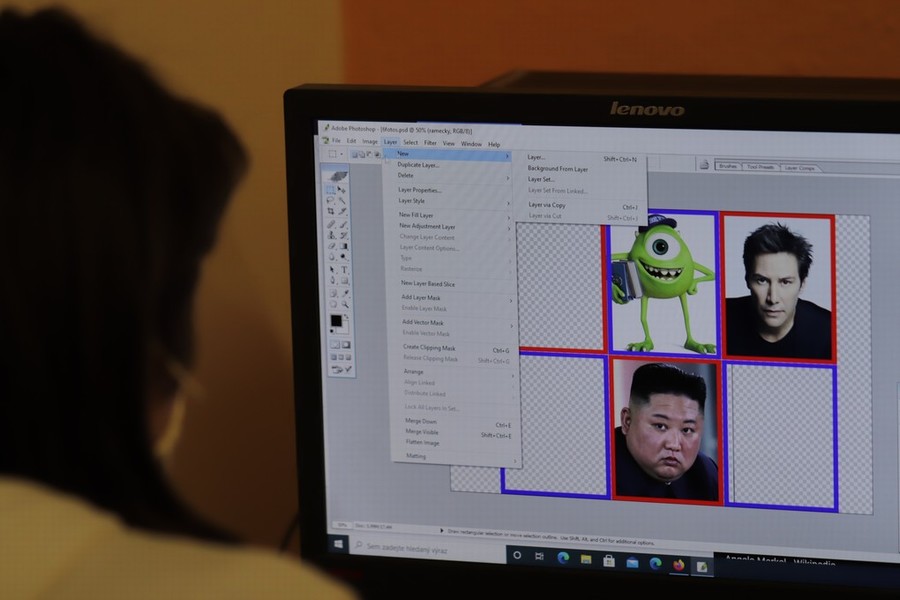Open the Edit menu
Viewport: 900px width, 600px height.
(351, 141)
